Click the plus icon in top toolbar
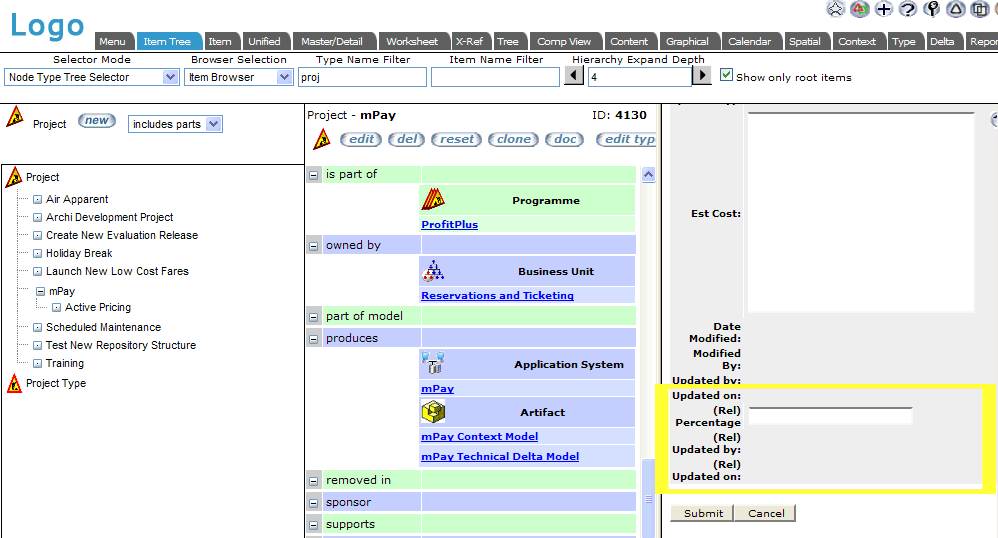 [x=883, y=9]
